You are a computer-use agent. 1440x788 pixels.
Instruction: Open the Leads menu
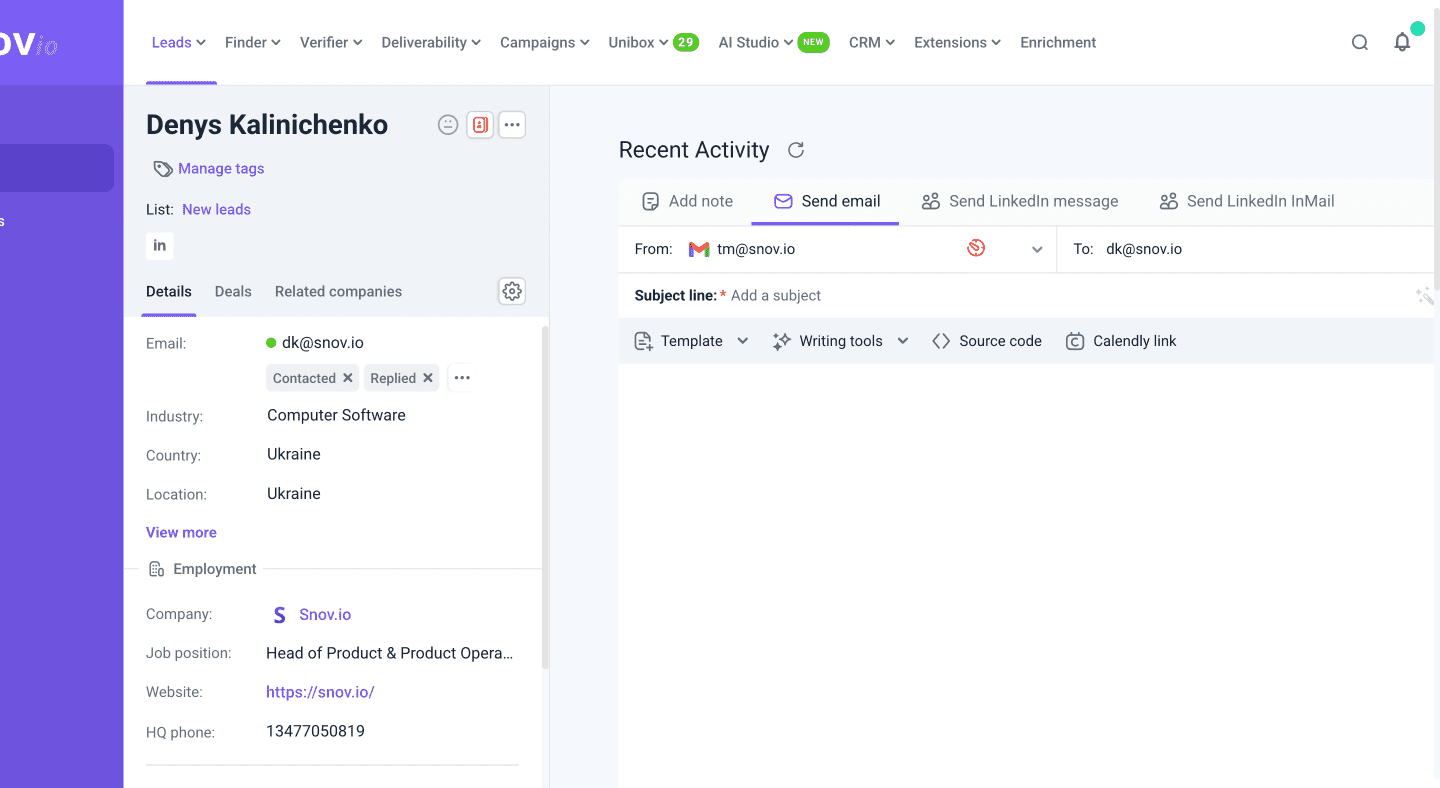tap(178, 42)
